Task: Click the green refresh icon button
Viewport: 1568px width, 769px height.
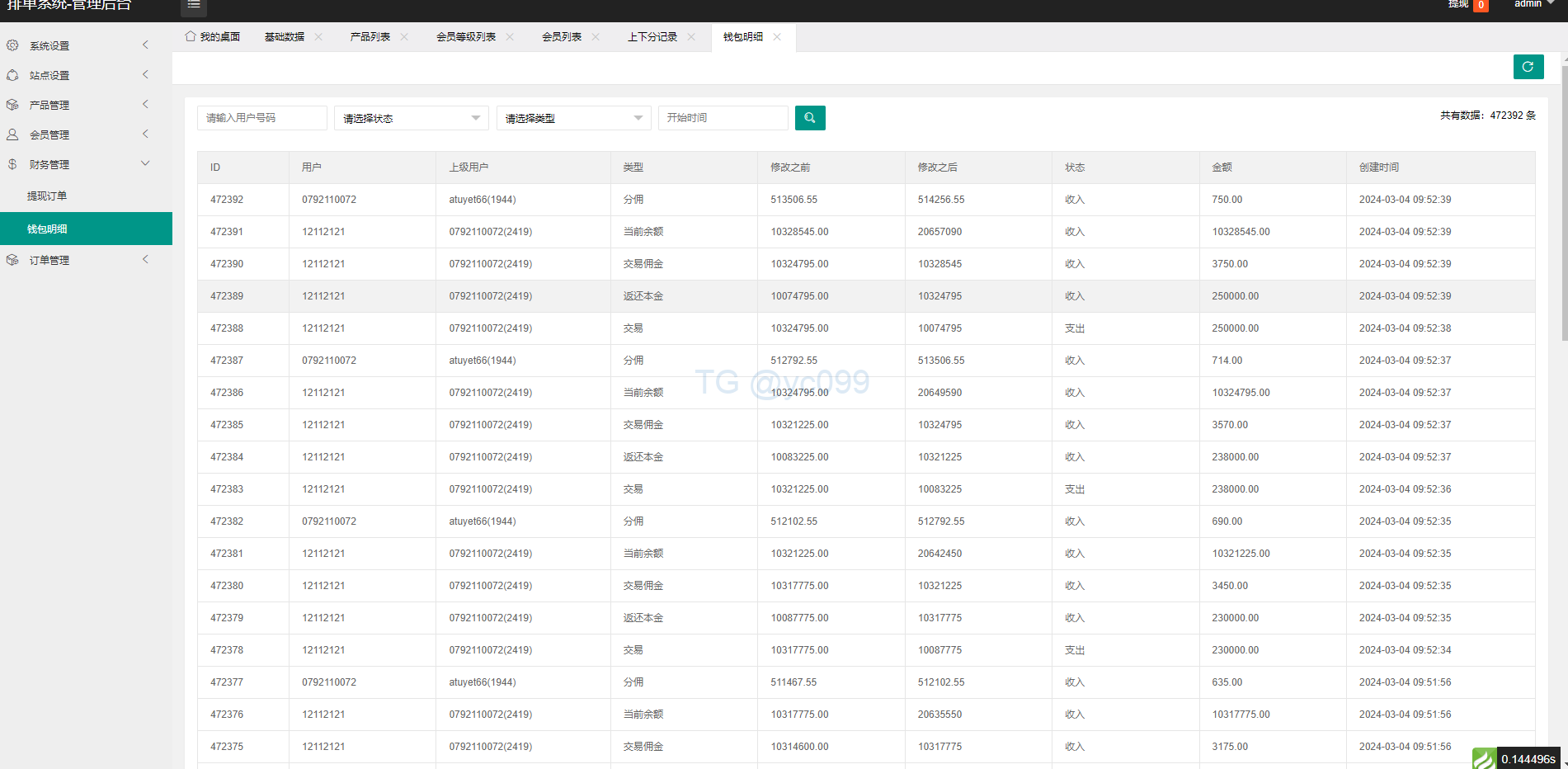Action: click(x=1528, y=67)
